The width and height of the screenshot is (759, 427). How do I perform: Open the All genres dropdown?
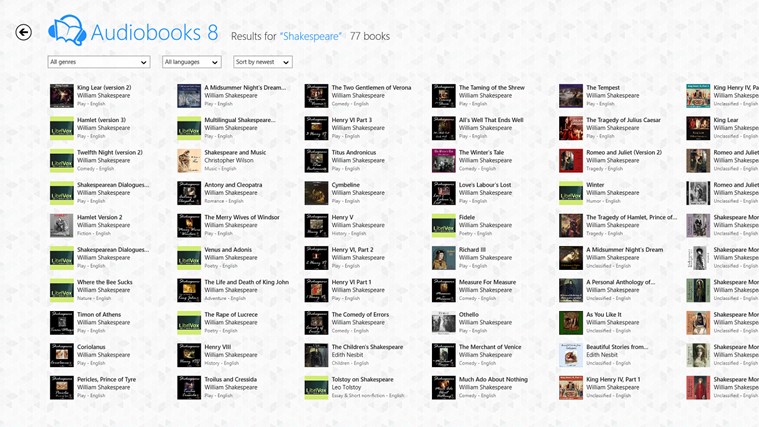[98, 62]
